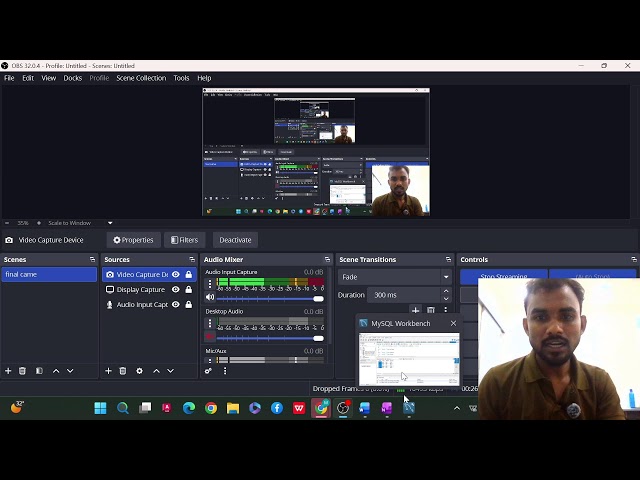Open the Scene Collection menu
Viewport: 640px width, 480px height.
pyautogui.click(x=141, y=78)
